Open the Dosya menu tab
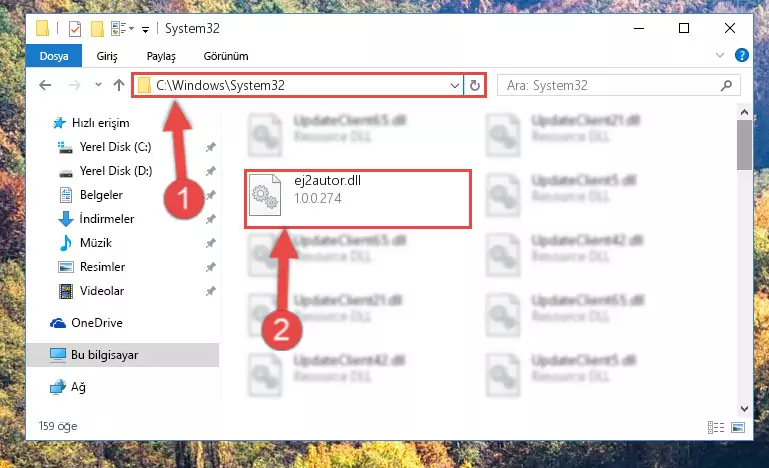 tap(54, 56)
